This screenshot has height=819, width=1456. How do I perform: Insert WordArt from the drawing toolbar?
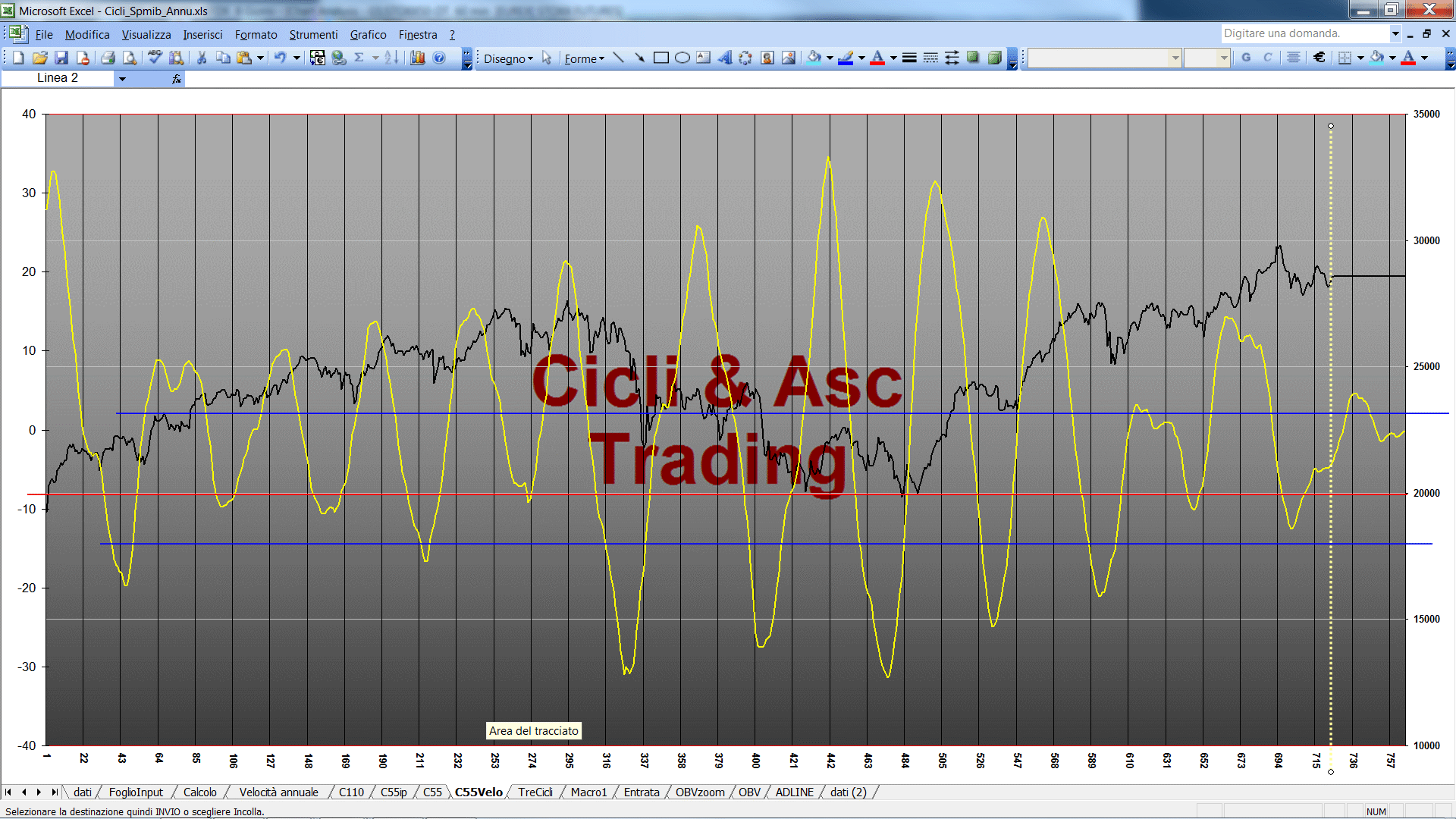pos(724,58)
